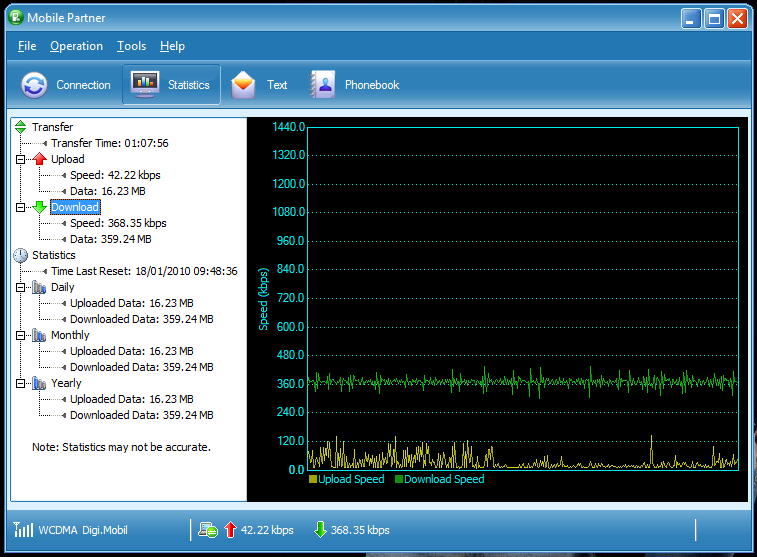Select the Upload tree label
The width and height of the screenshot is (757, 557).
pos(68,159)
